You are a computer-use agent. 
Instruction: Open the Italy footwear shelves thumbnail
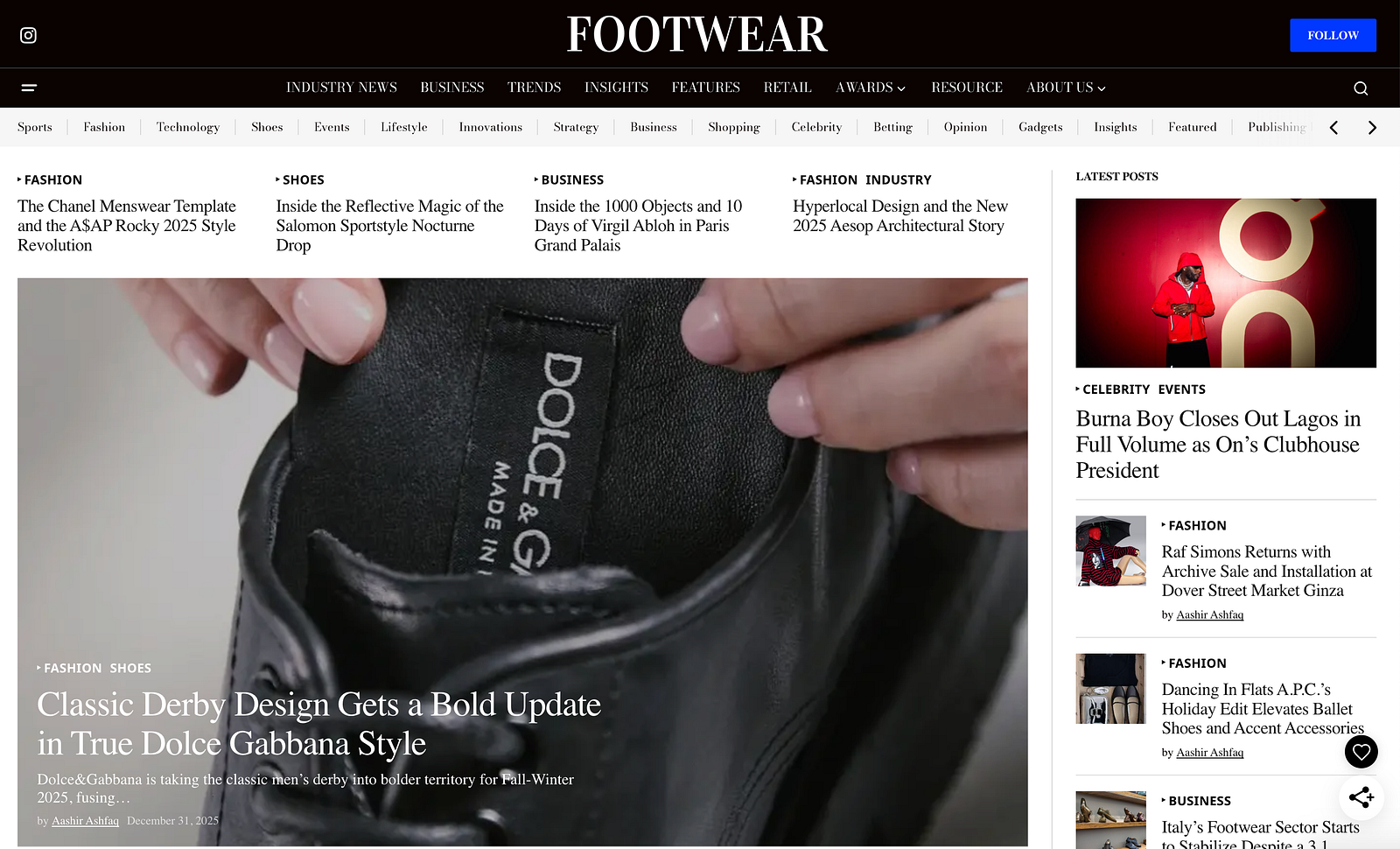click(1110, 820)
